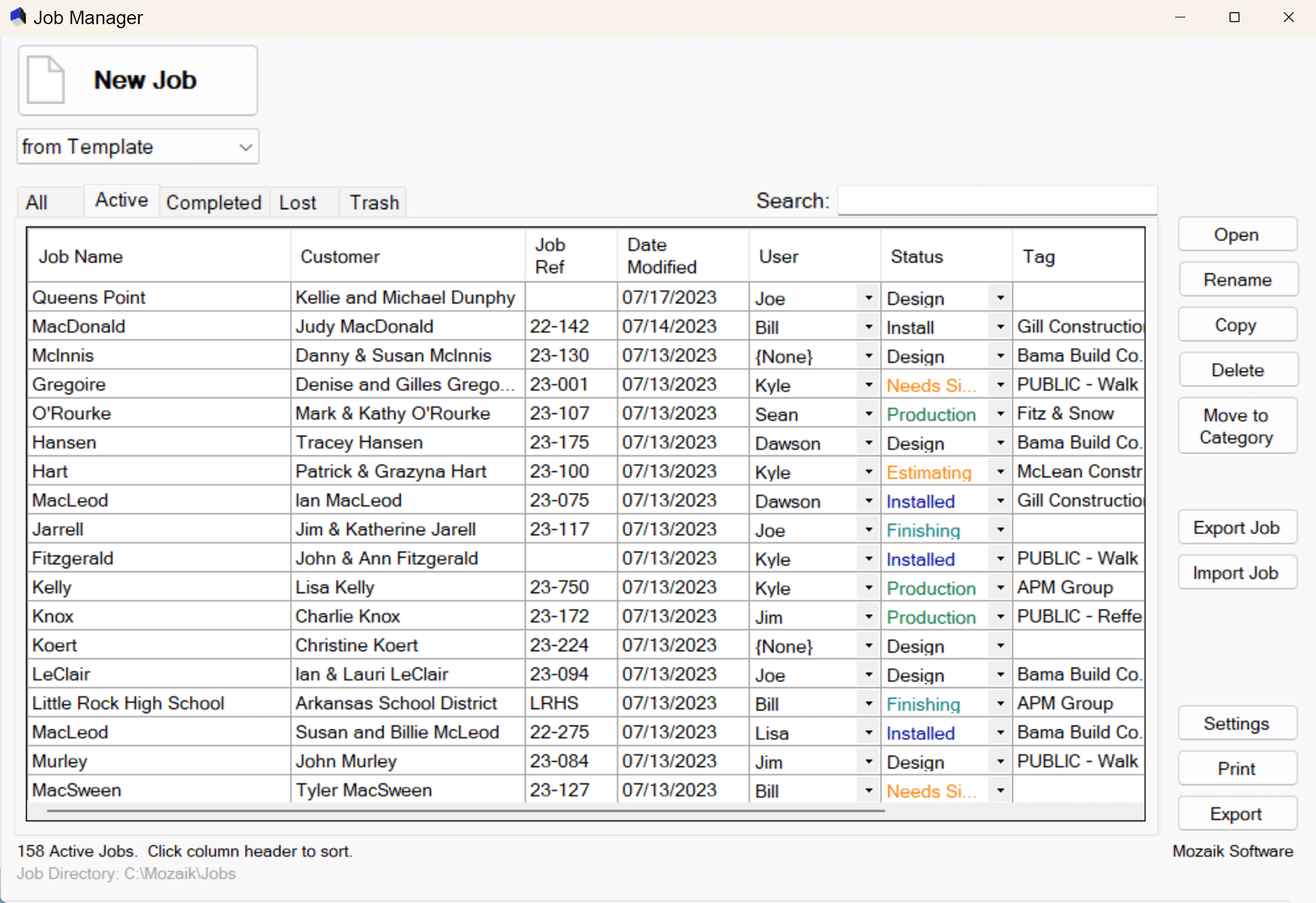
Task: Maximize the Job Manager window
Action: click(1233, 17)
